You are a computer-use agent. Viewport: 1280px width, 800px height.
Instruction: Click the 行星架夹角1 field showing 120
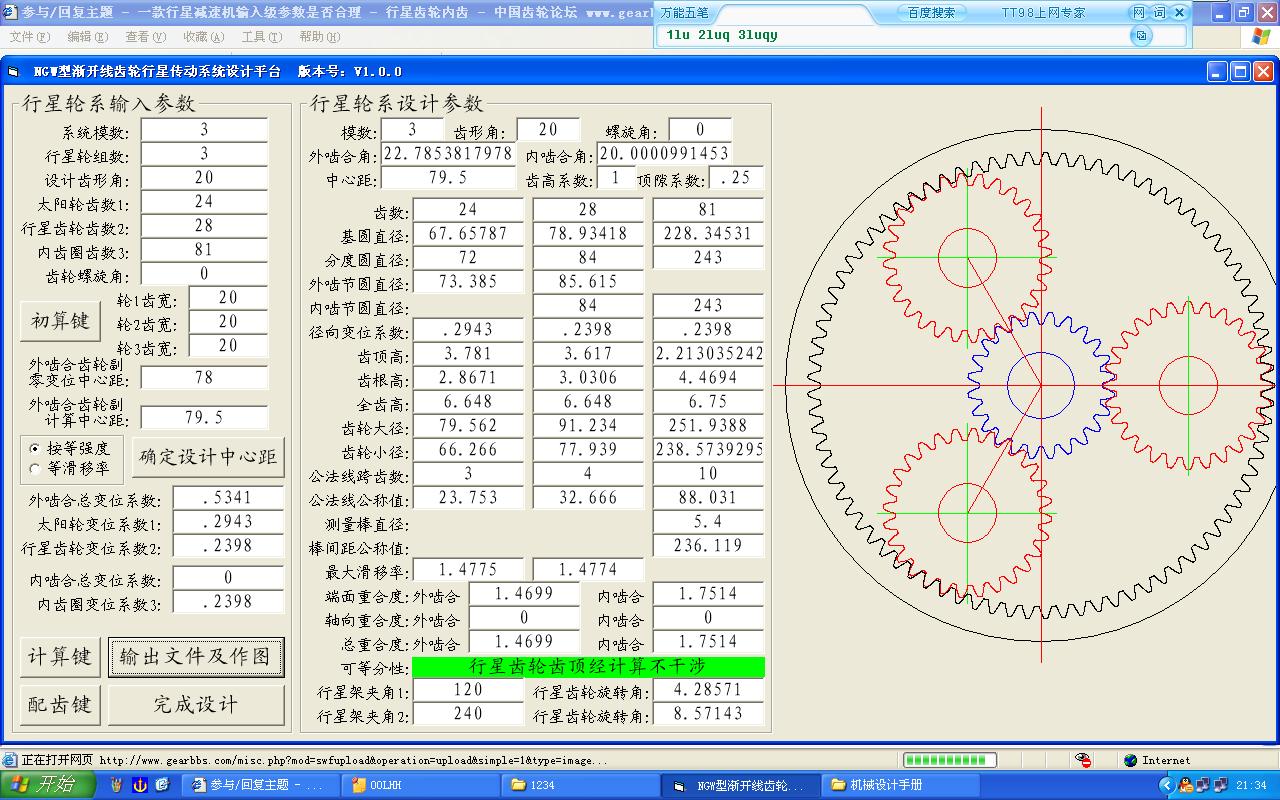click(468, 690)
